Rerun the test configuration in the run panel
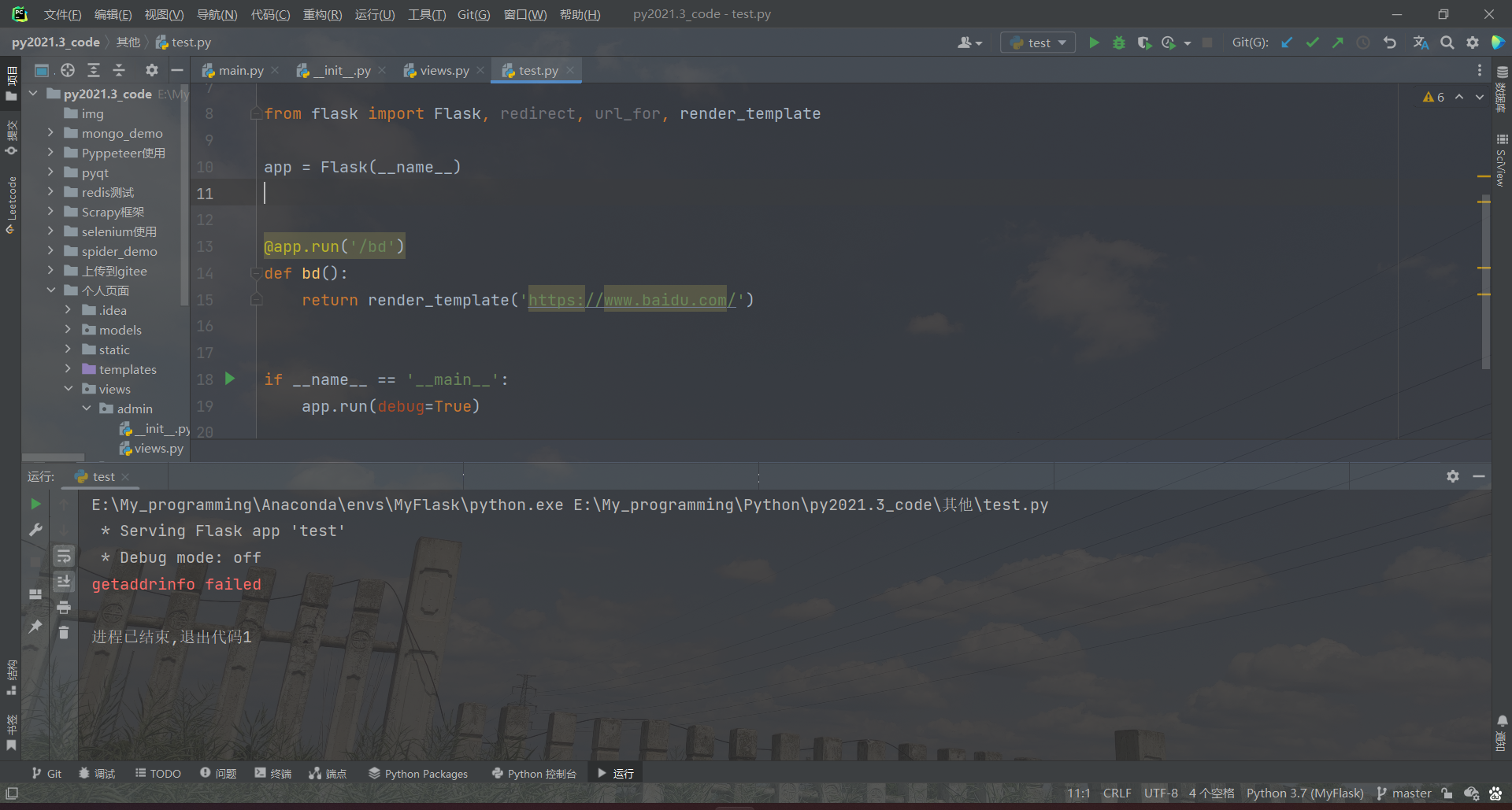This screenshot has width=1512, height=810. [x=35, y=505]
